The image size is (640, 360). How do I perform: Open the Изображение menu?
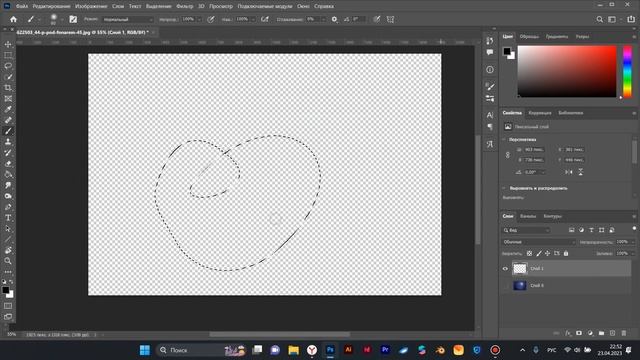coord(91,6)
